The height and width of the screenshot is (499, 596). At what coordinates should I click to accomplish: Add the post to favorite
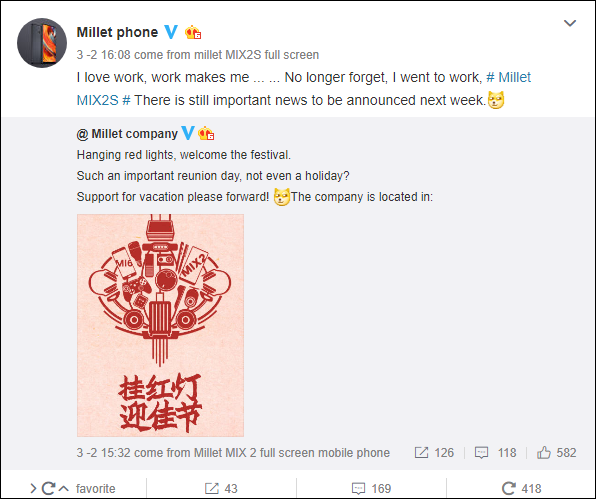click(95, 488)
